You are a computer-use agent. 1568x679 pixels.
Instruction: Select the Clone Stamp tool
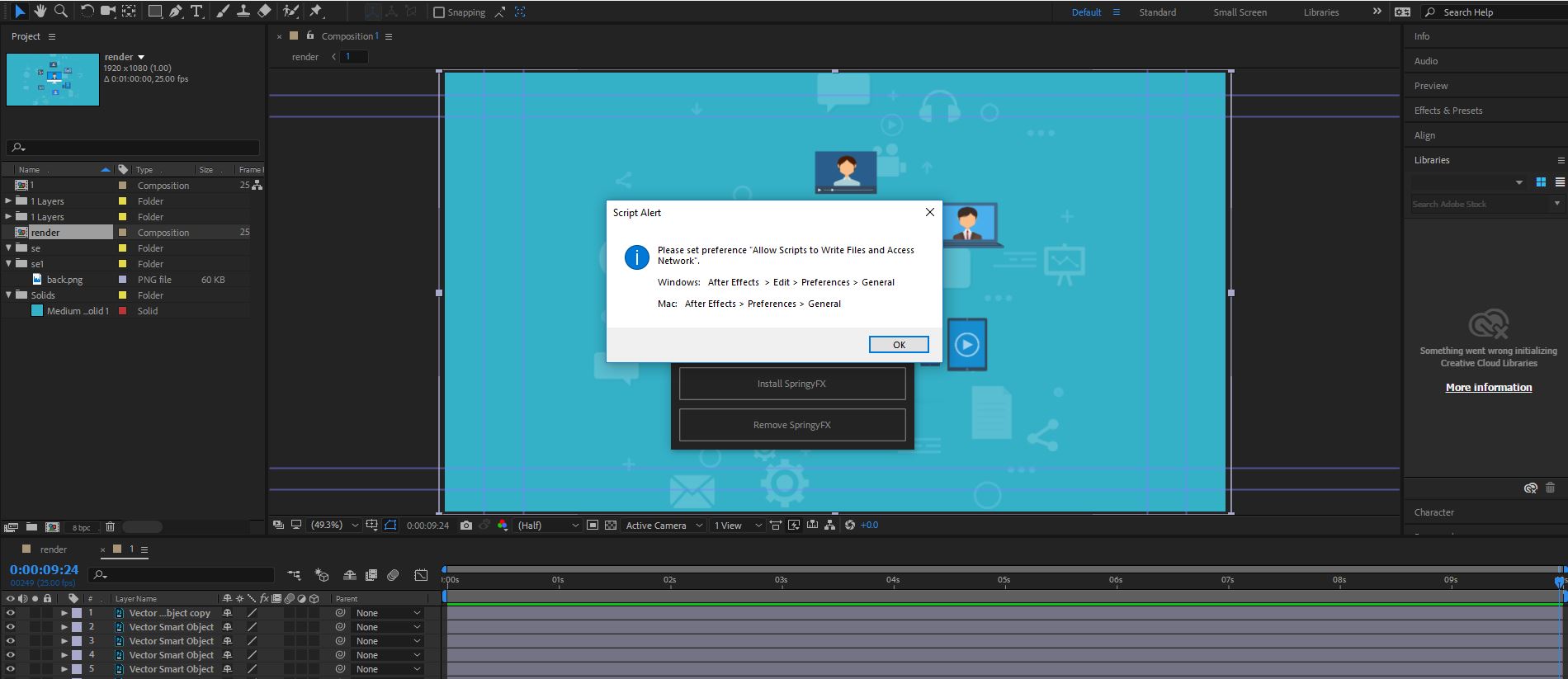click(243, 12)
